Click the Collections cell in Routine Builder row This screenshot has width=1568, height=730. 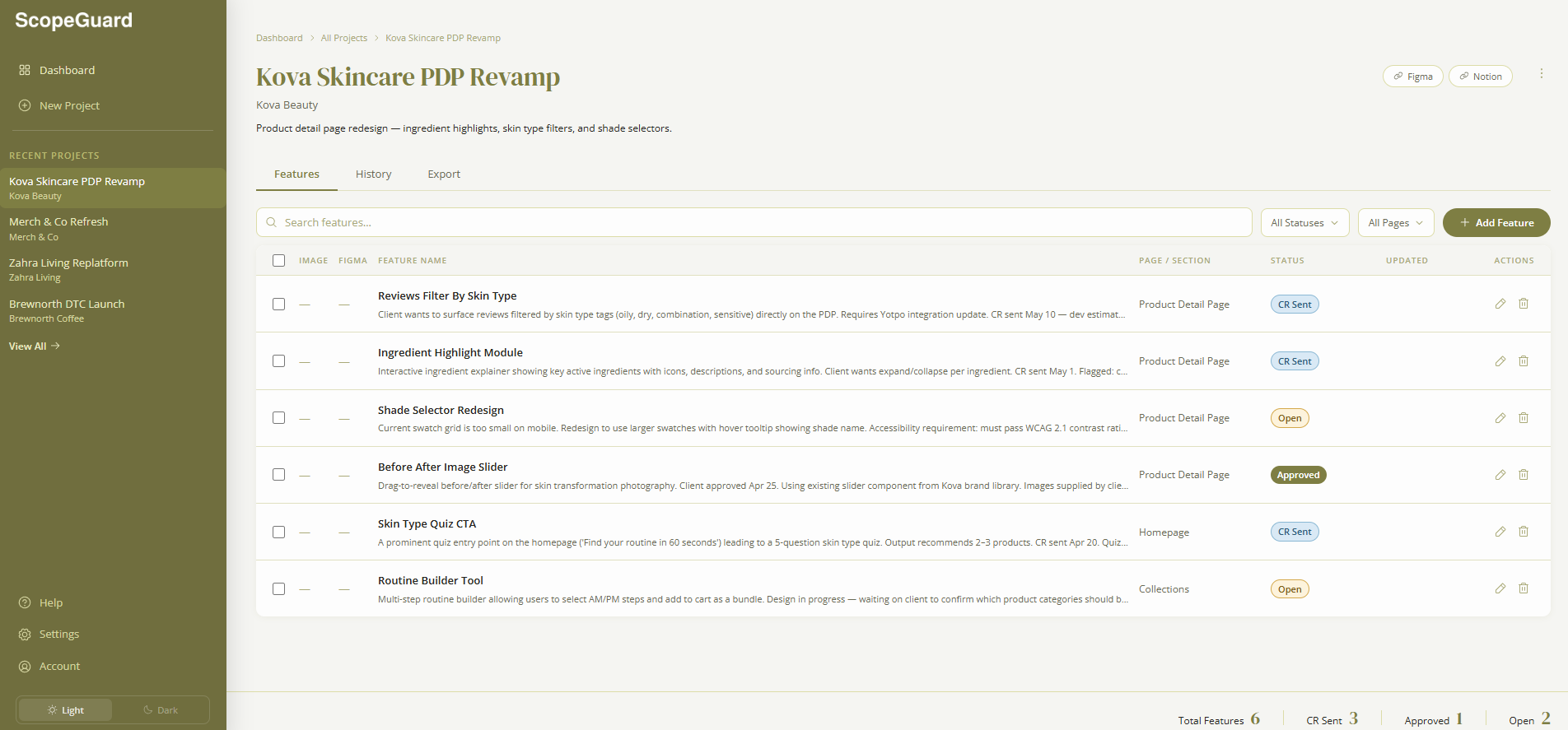(x=1164, y=589)
